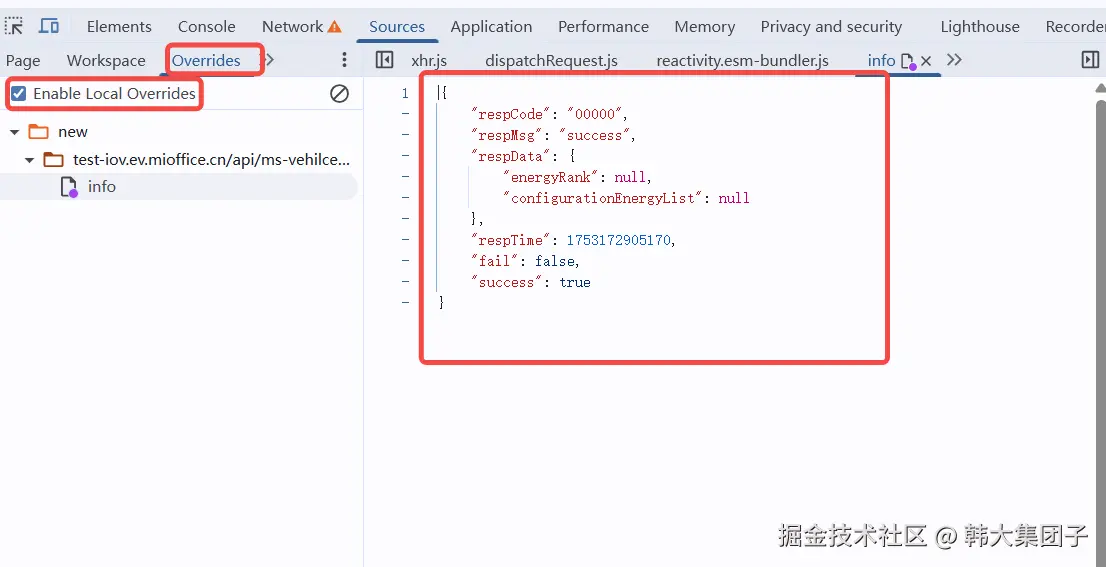Switch to reactivity.esm-bundler.js editor tab
The image size is (1106, 567).
tap(742, 61)
